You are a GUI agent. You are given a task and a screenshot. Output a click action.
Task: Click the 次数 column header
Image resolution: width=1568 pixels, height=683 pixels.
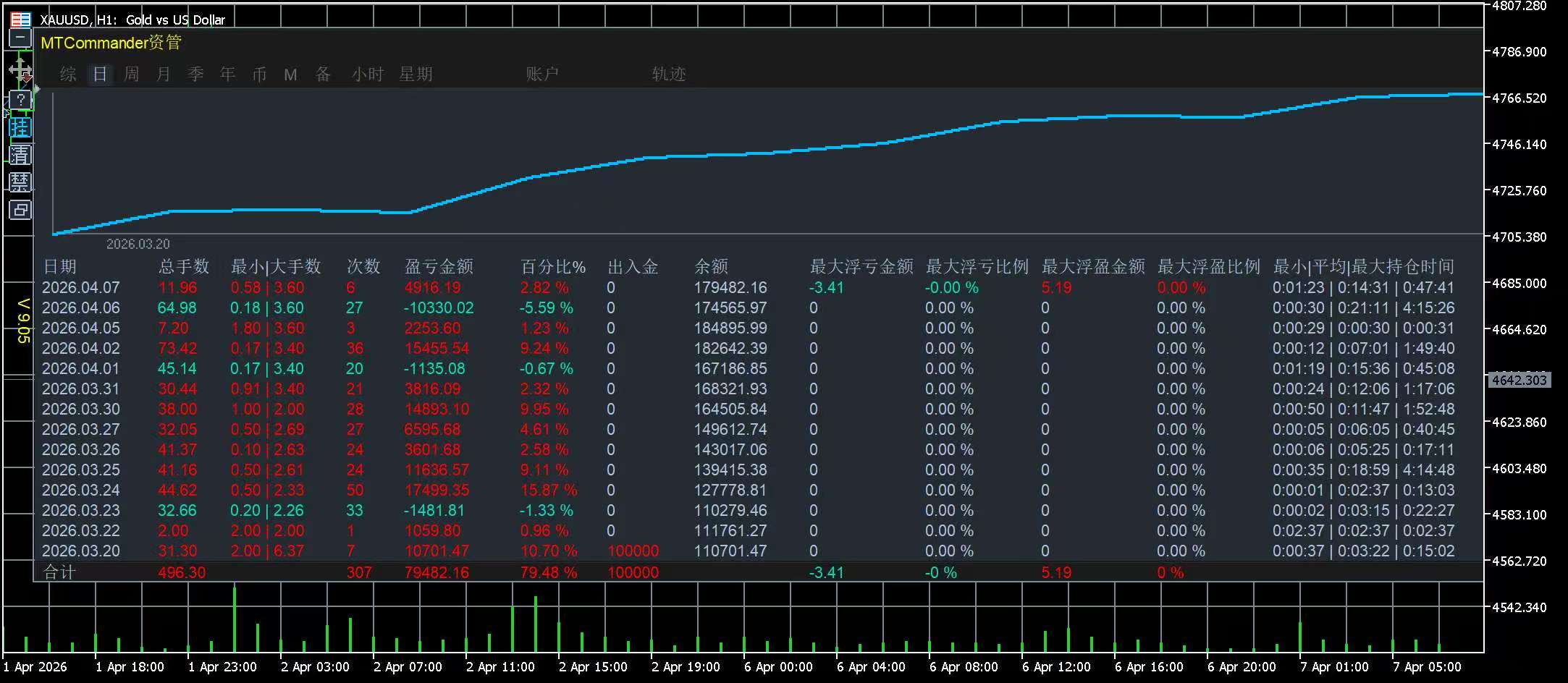click(x=363, y=266)
